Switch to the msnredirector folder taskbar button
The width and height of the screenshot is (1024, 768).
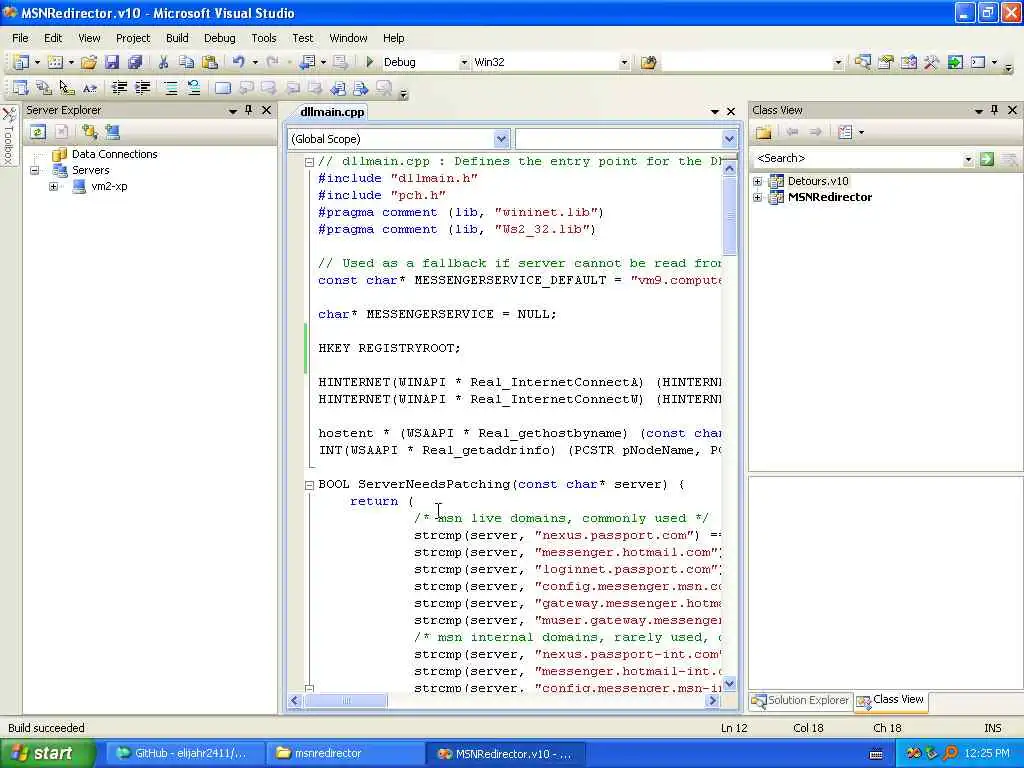tap(345, 754)
